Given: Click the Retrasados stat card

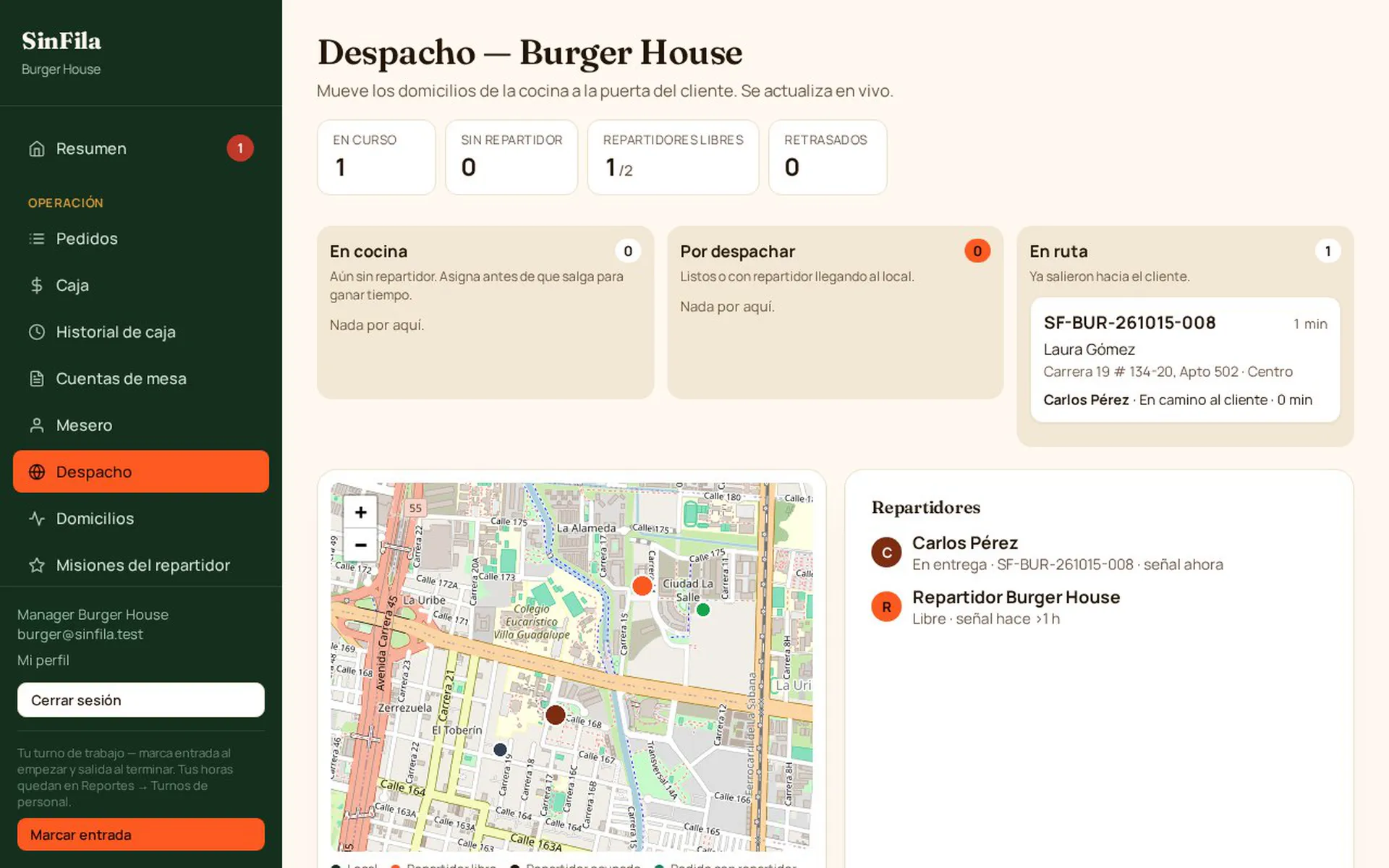Looking at the screenshot, I should coord(828,157).
